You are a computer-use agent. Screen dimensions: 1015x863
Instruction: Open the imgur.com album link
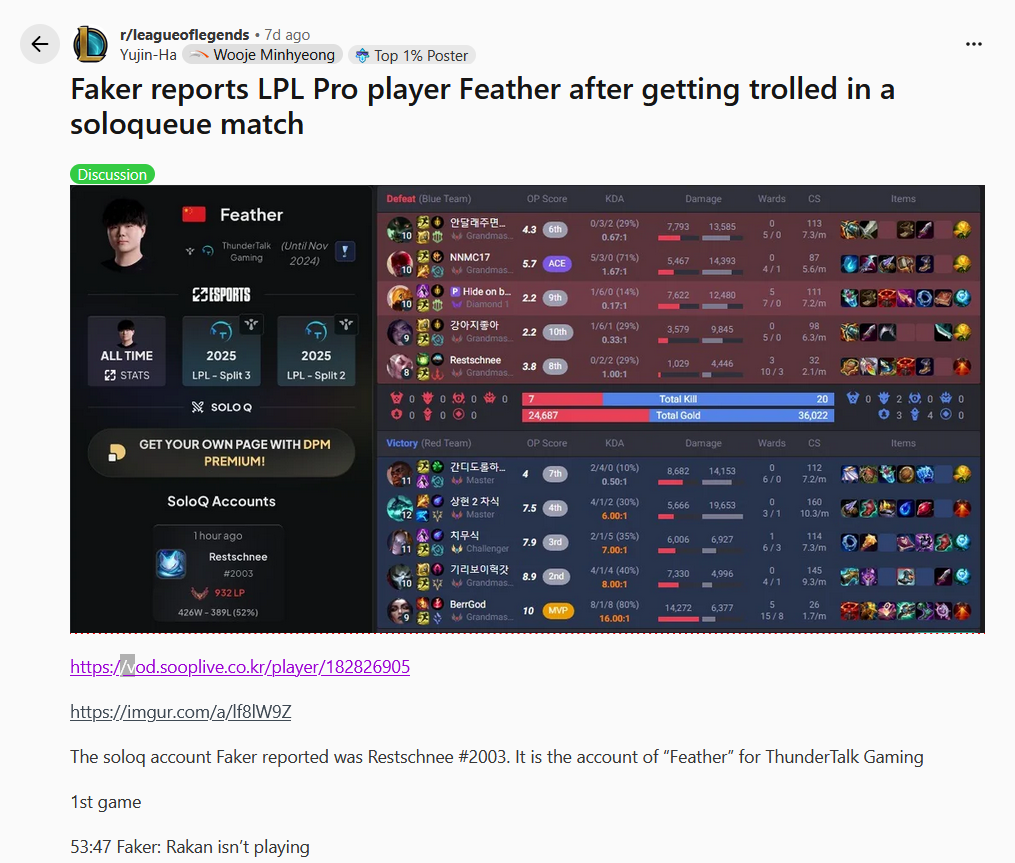pyautogui.click(x=181, y=712)
